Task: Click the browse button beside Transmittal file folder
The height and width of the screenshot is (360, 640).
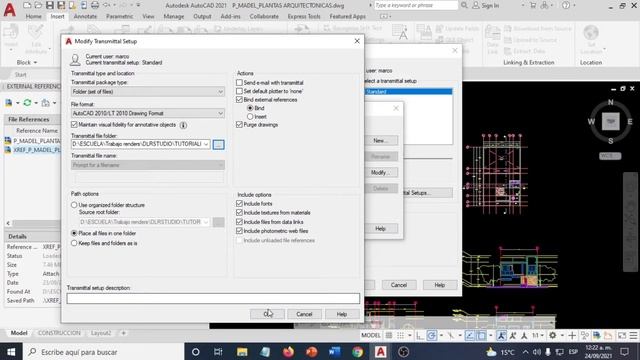Action: pos(218,144)
